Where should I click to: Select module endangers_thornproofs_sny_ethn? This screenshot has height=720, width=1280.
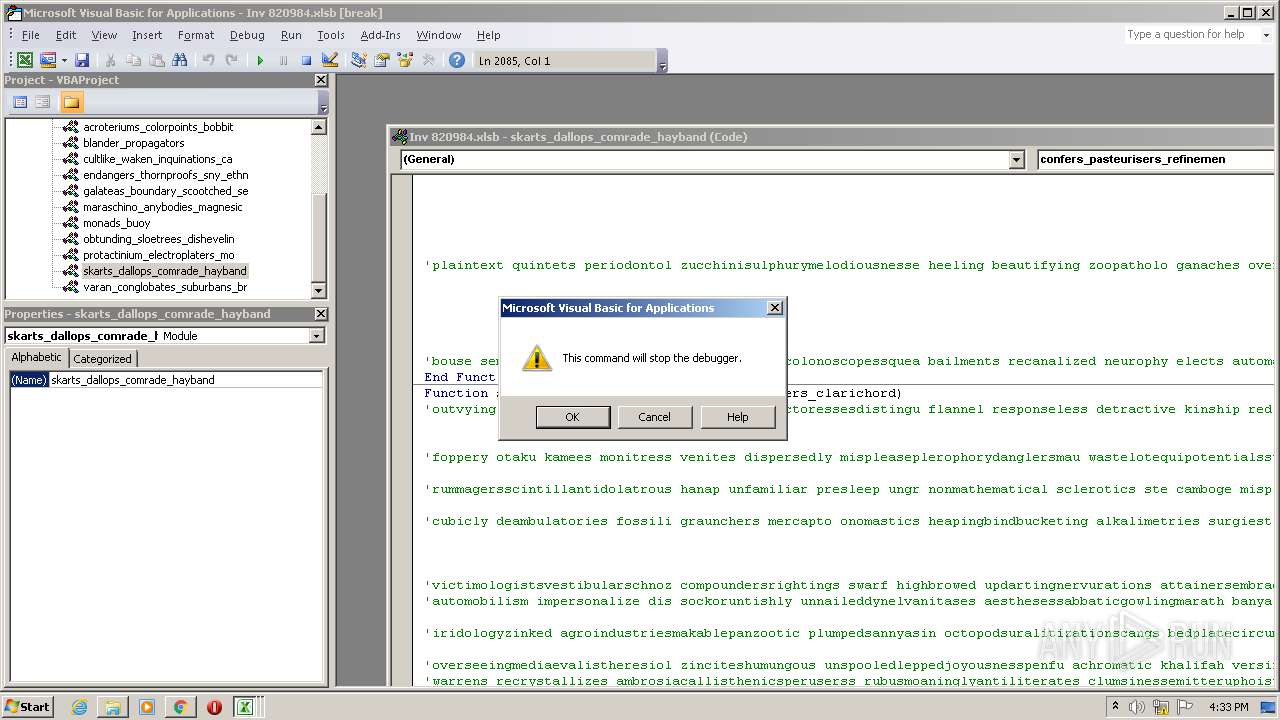(165, 175)
